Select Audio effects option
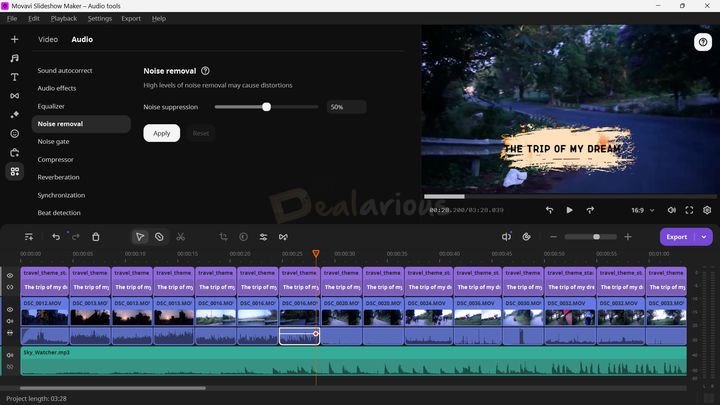The image size is (720, 405). point(57,88)
